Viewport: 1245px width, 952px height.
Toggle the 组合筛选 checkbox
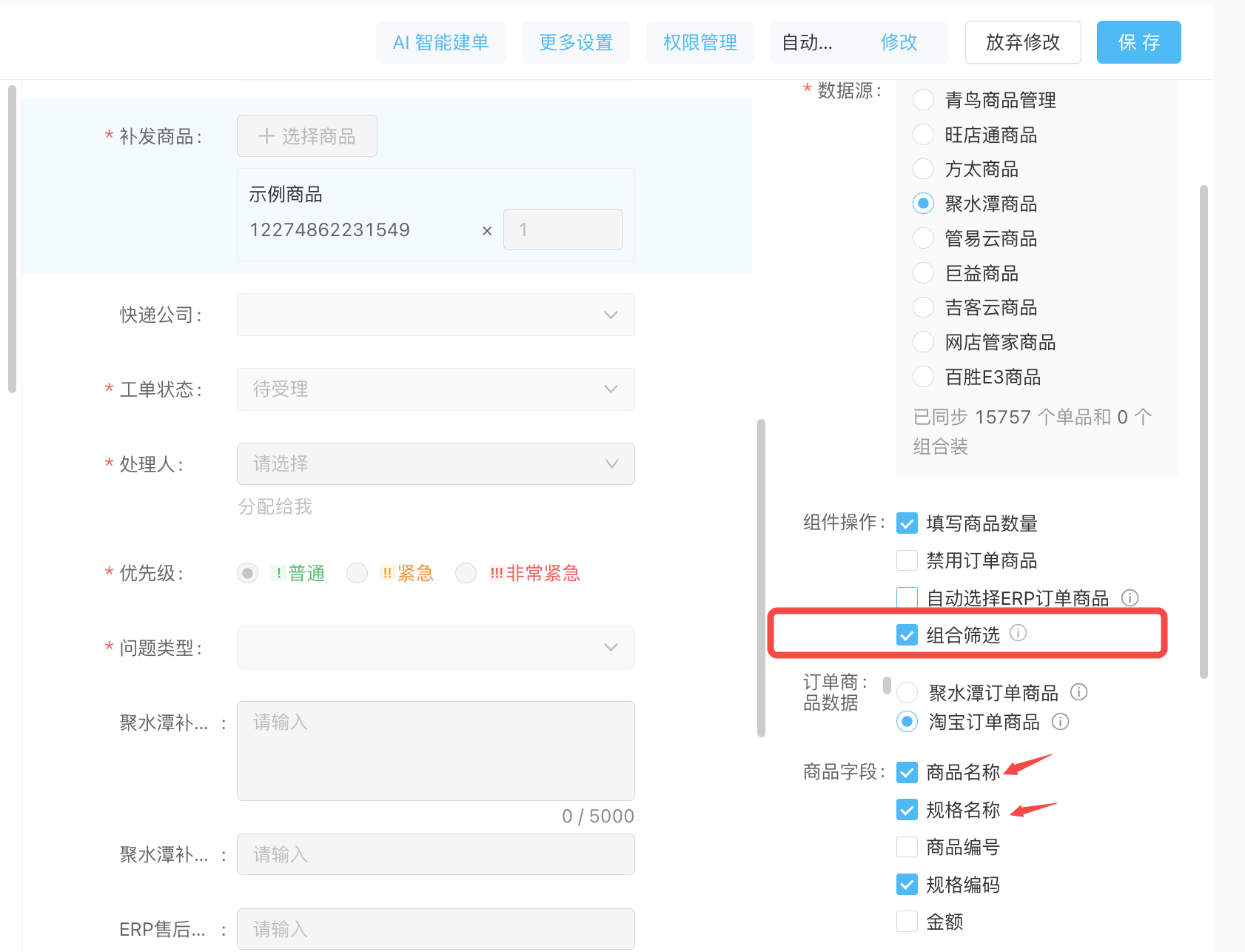point(907,634)
